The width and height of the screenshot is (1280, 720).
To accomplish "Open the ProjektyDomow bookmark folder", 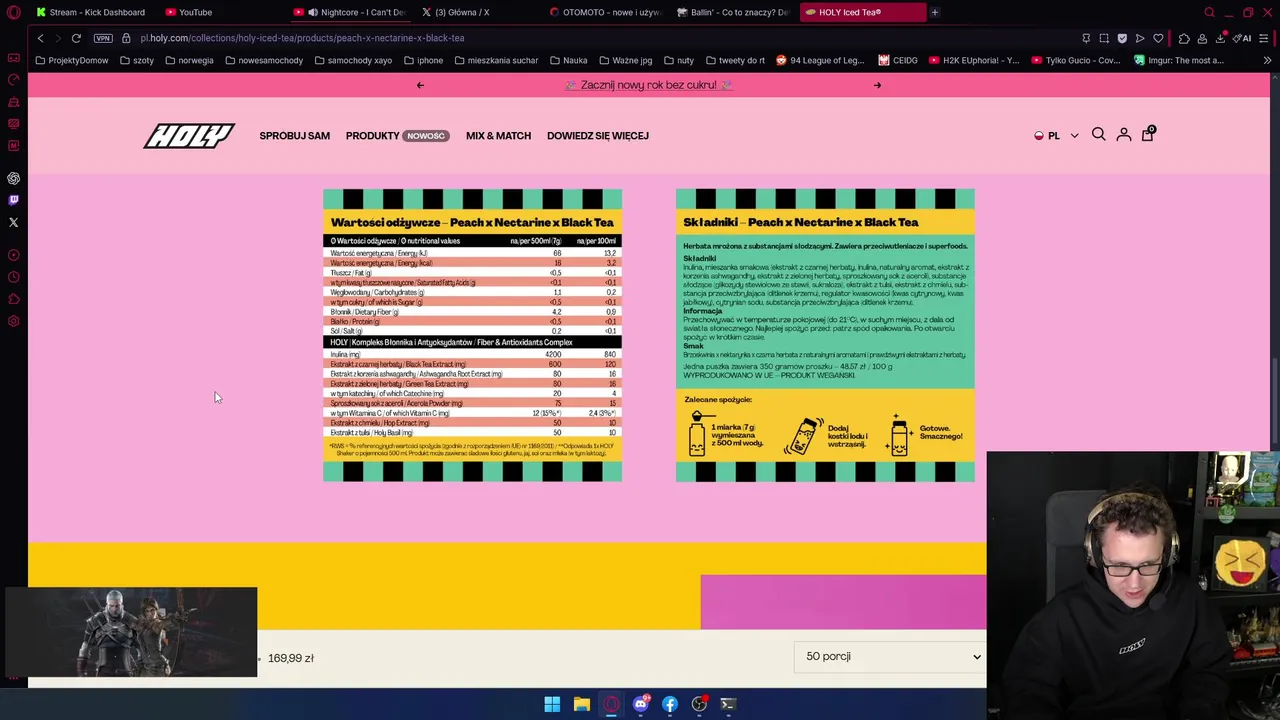I will [72, 60].
